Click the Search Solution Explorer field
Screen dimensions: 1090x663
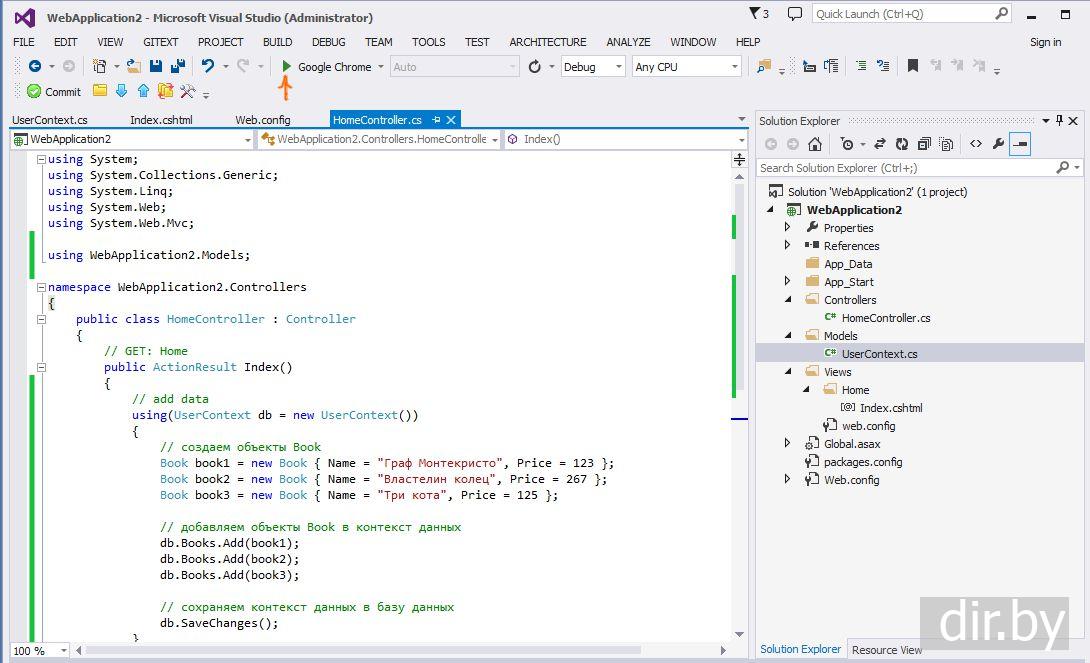click(x=905, y=168)
